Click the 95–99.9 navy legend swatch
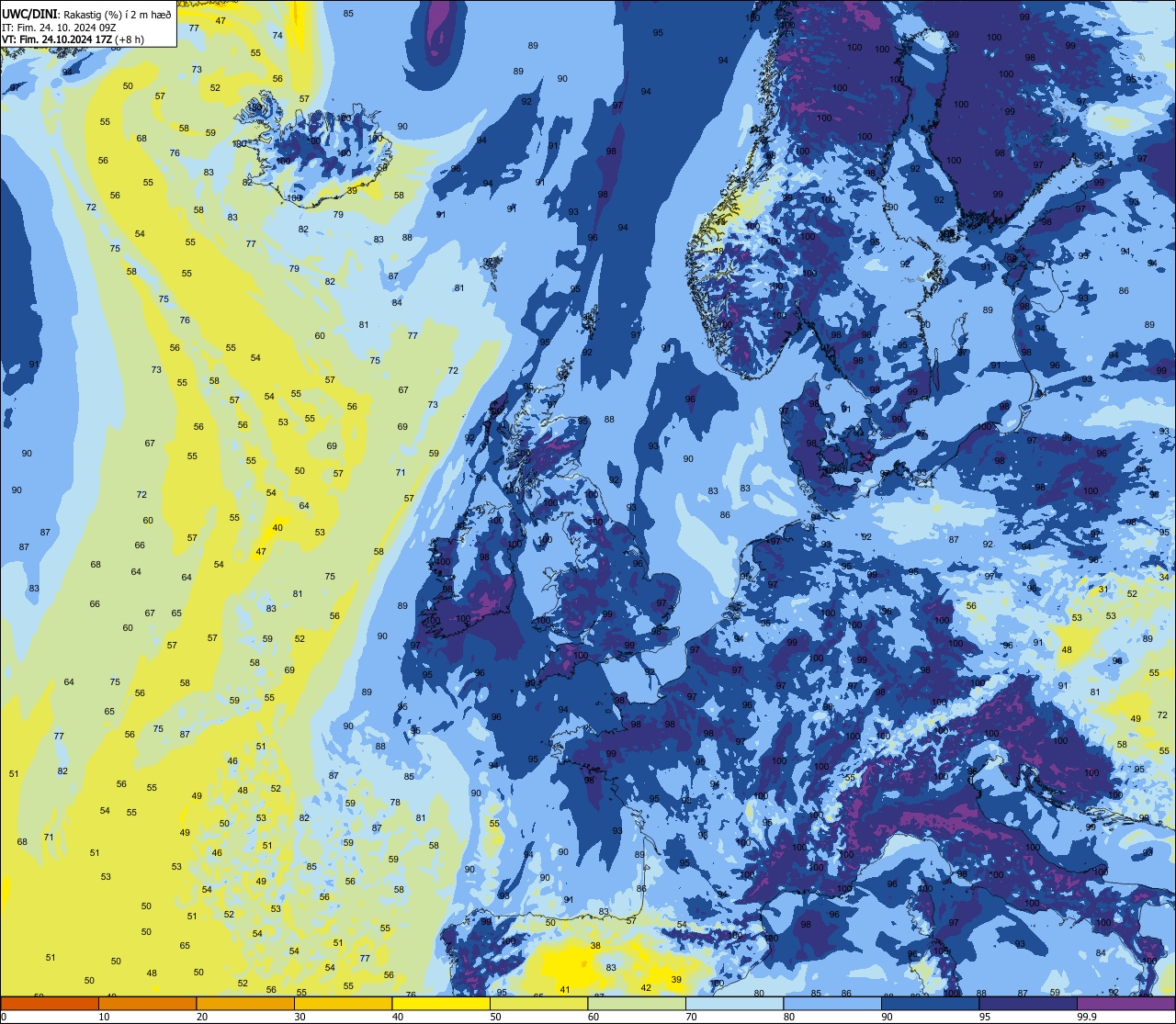The image size is (1176, 1024). tap(1028, 1003)
